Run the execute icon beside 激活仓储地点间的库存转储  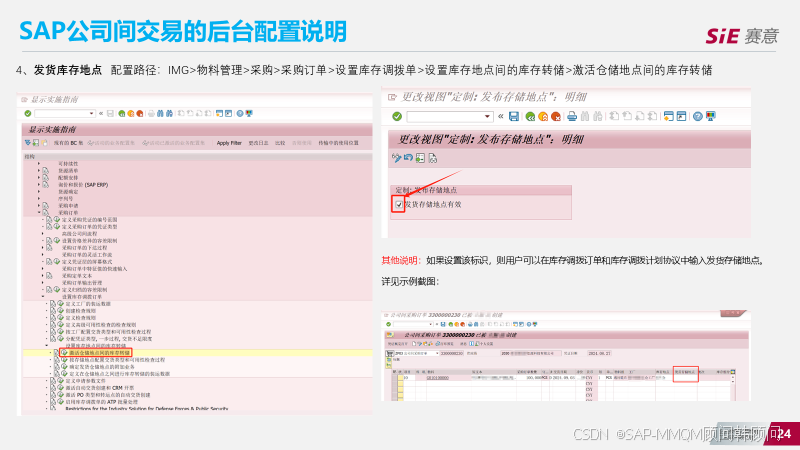[64, 353]
